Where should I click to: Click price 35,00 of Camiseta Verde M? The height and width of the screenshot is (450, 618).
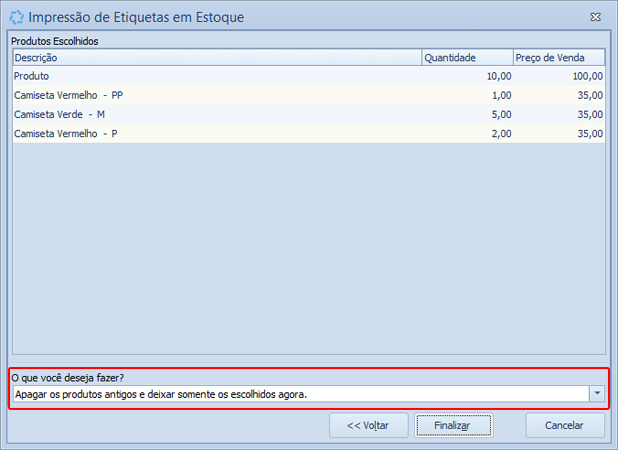click(x=590, y=114)
